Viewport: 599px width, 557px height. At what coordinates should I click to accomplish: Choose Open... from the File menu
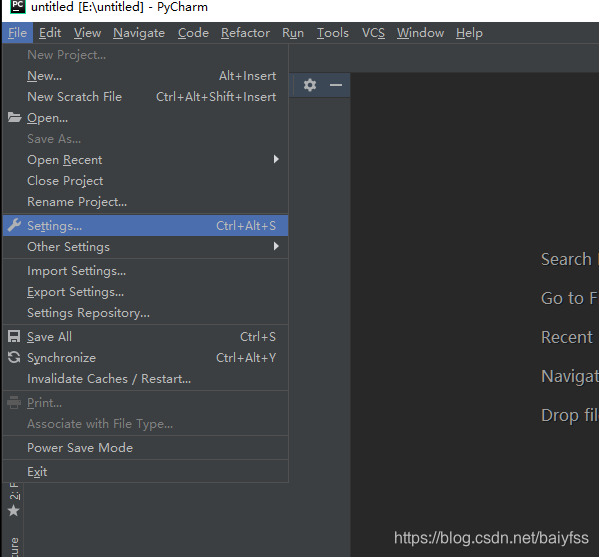point(145,118)
